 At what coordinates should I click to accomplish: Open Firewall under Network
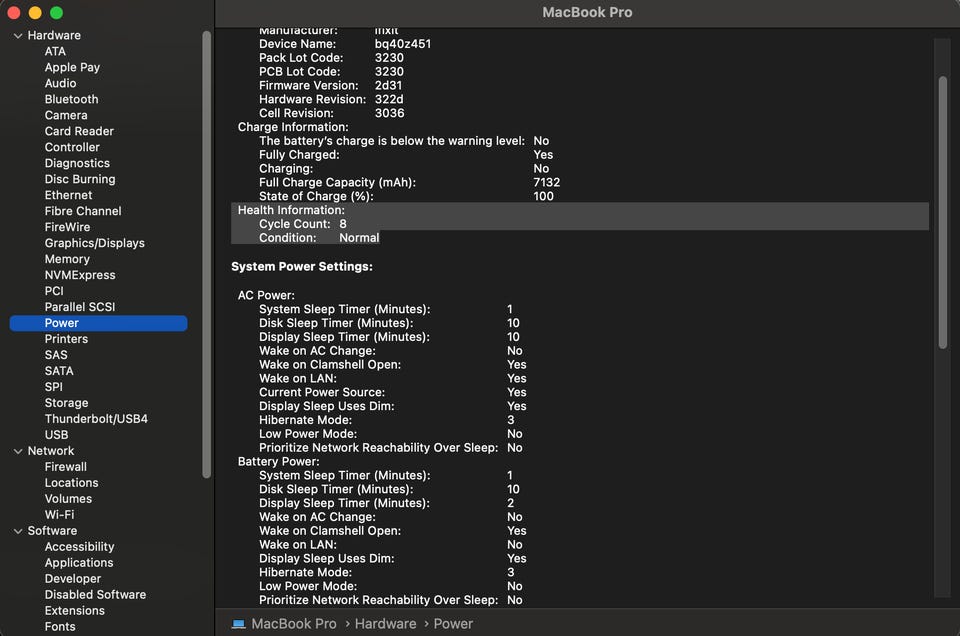tap(66, 466)
